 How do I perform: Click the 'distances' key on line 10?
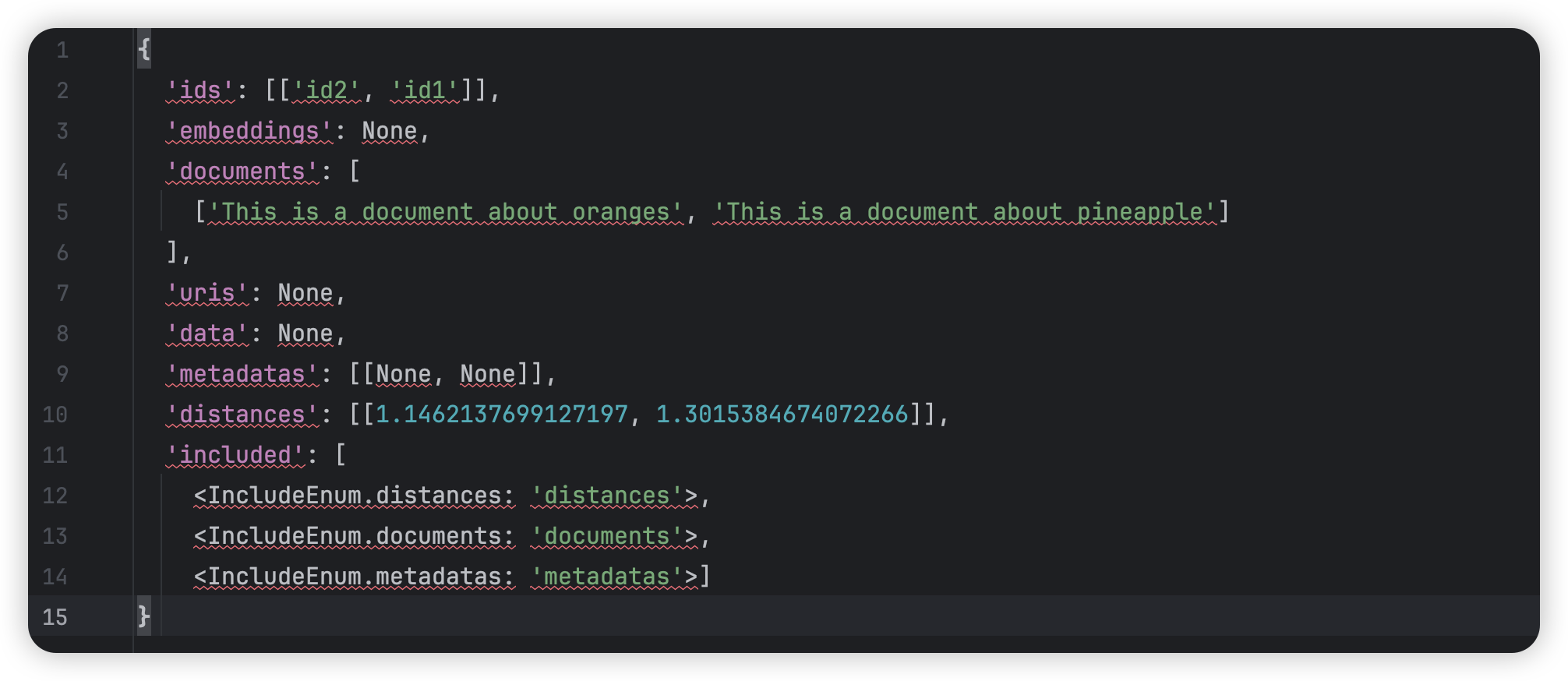point(242,415)
